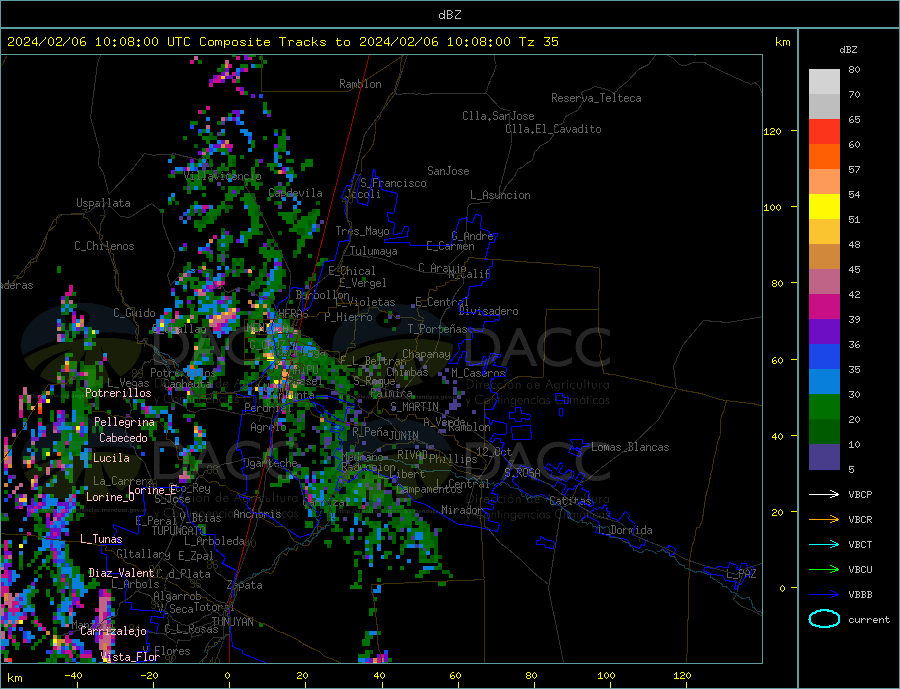Click the 'Uspallata' map label
The width and height of the screenshot is (900, 689).
coord(103,203)
